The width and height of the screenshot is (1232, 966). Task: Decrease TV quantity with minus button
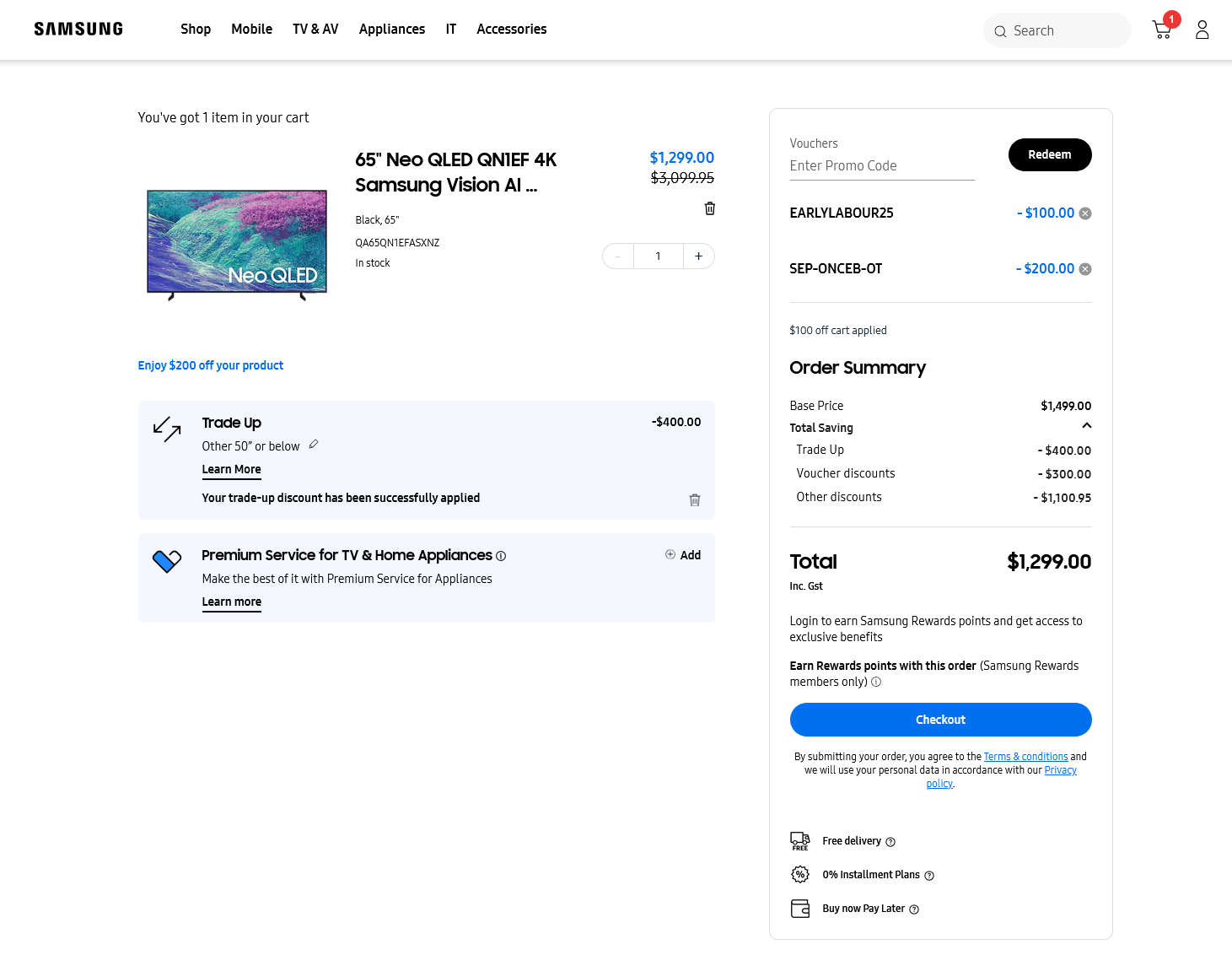coord(618,256)
